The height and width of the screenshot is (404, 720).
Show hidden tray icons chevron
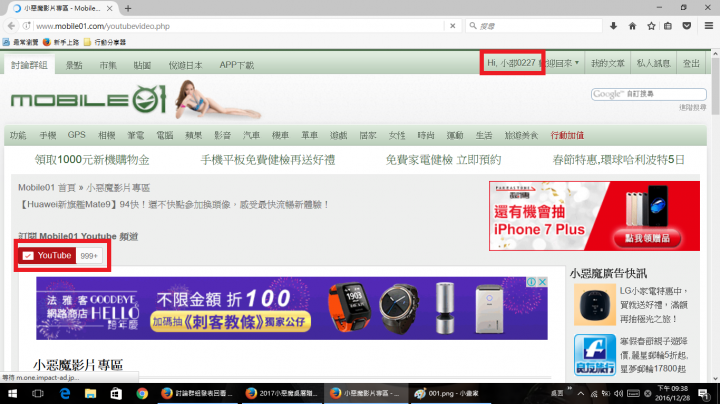pyautogui.click(x=580, y=393)
